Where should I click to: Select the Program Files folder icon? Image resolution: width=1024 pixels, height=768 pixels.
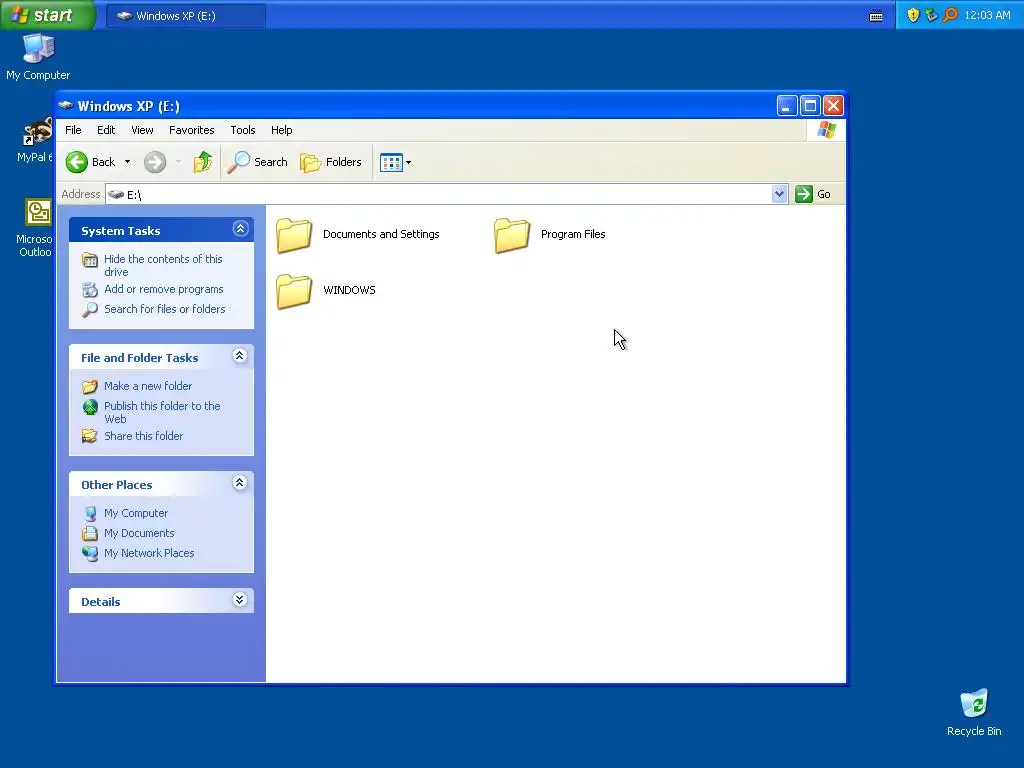[x=512, y=235]
